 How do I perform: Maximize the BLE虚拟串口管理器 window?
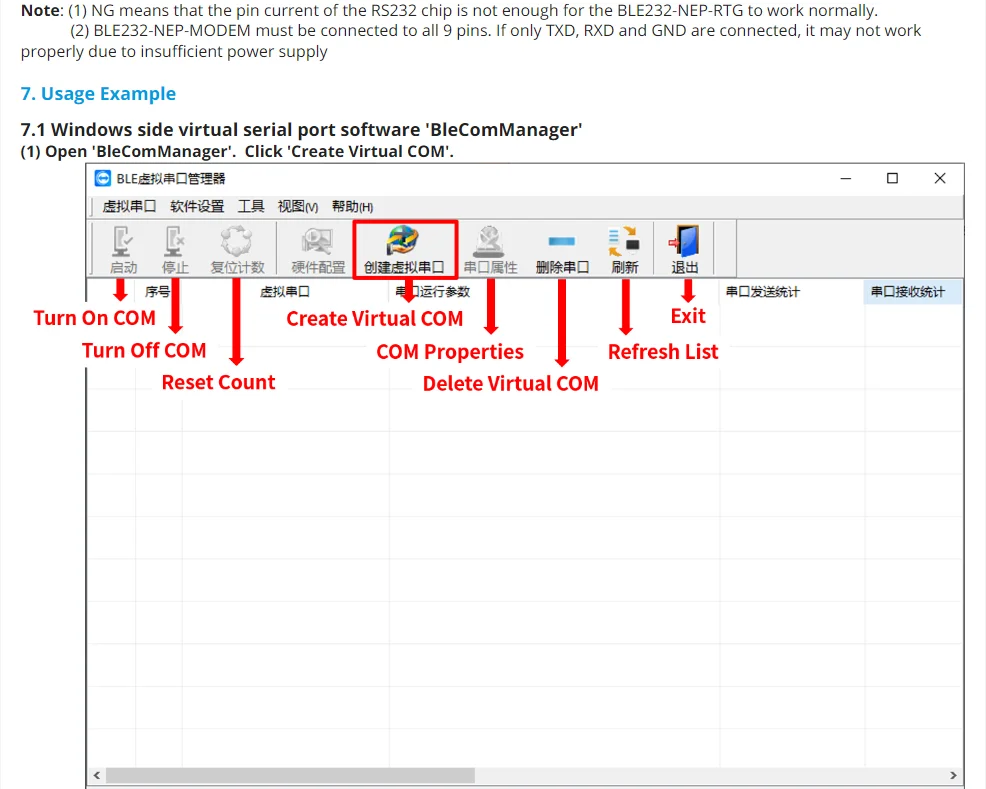[892, 179]
